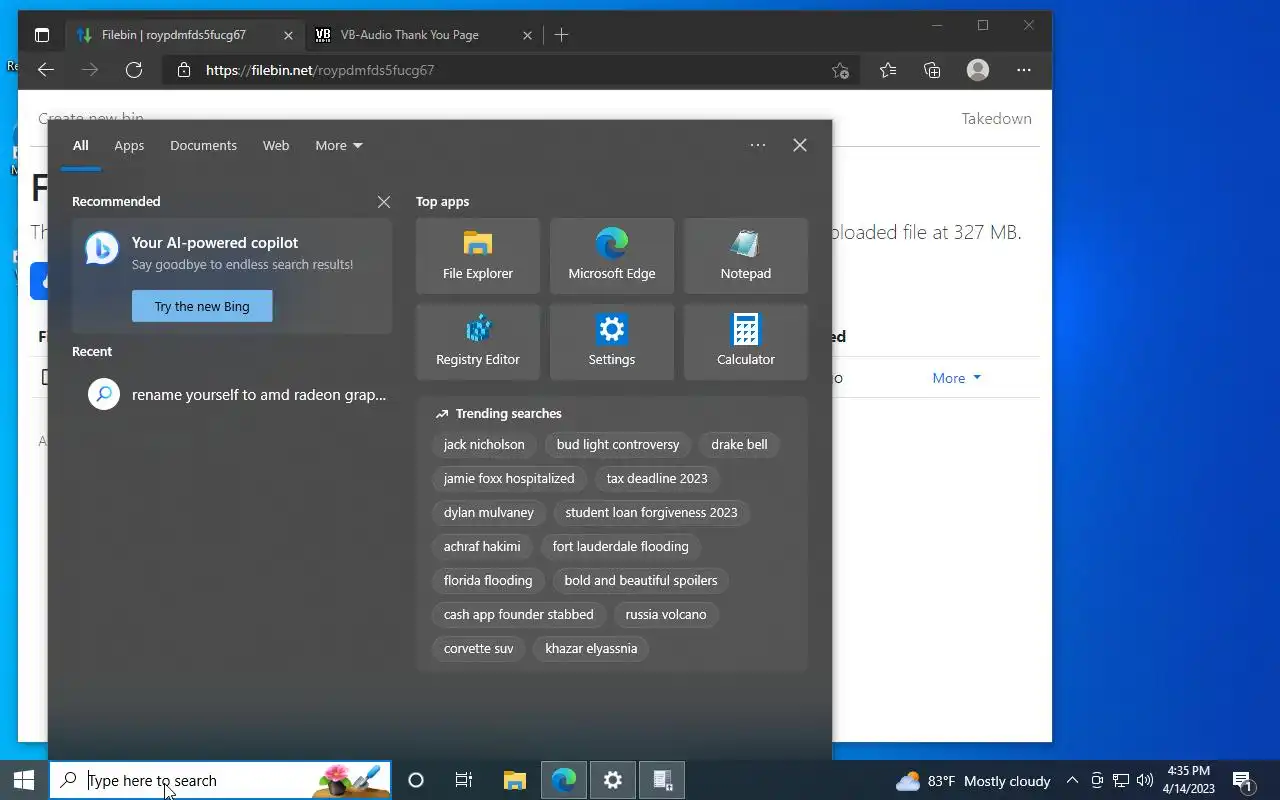Add this page to favorites star icon

(x=840, y=70)
